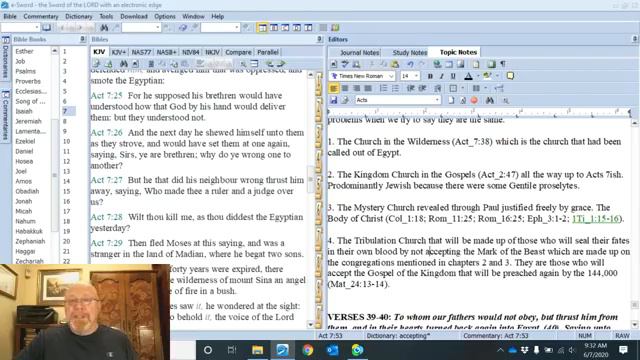Open the Options menu
This screenshot has width=640, height=360.
pyautogui.click(x=165, y=16)
